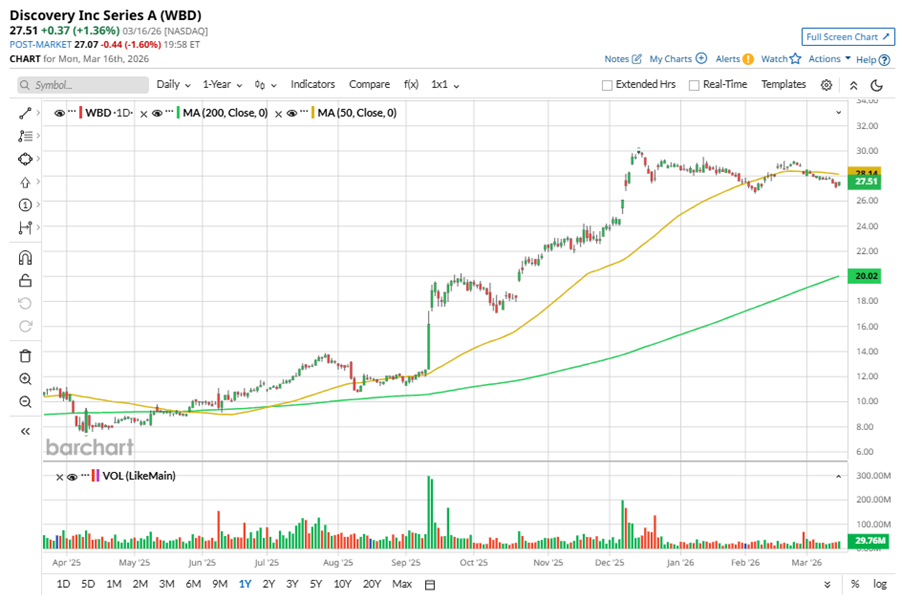Delete drawings with the trash icon
Image resolution: width=902 pixels, height=600 pixels.
pos(25,356)
